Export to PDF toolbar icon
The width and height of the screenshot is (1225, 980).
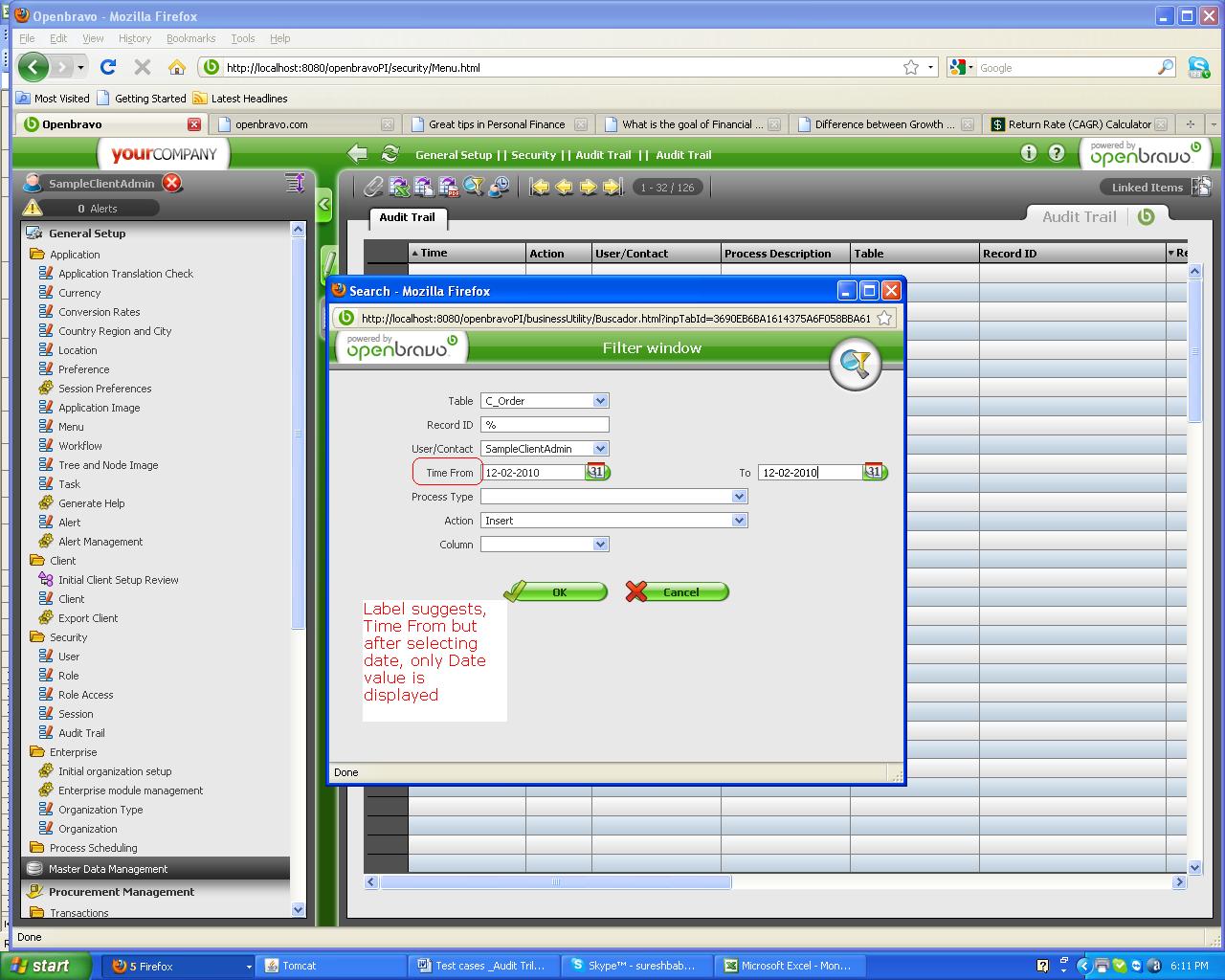pyautogui.click(x=449, y=188)
